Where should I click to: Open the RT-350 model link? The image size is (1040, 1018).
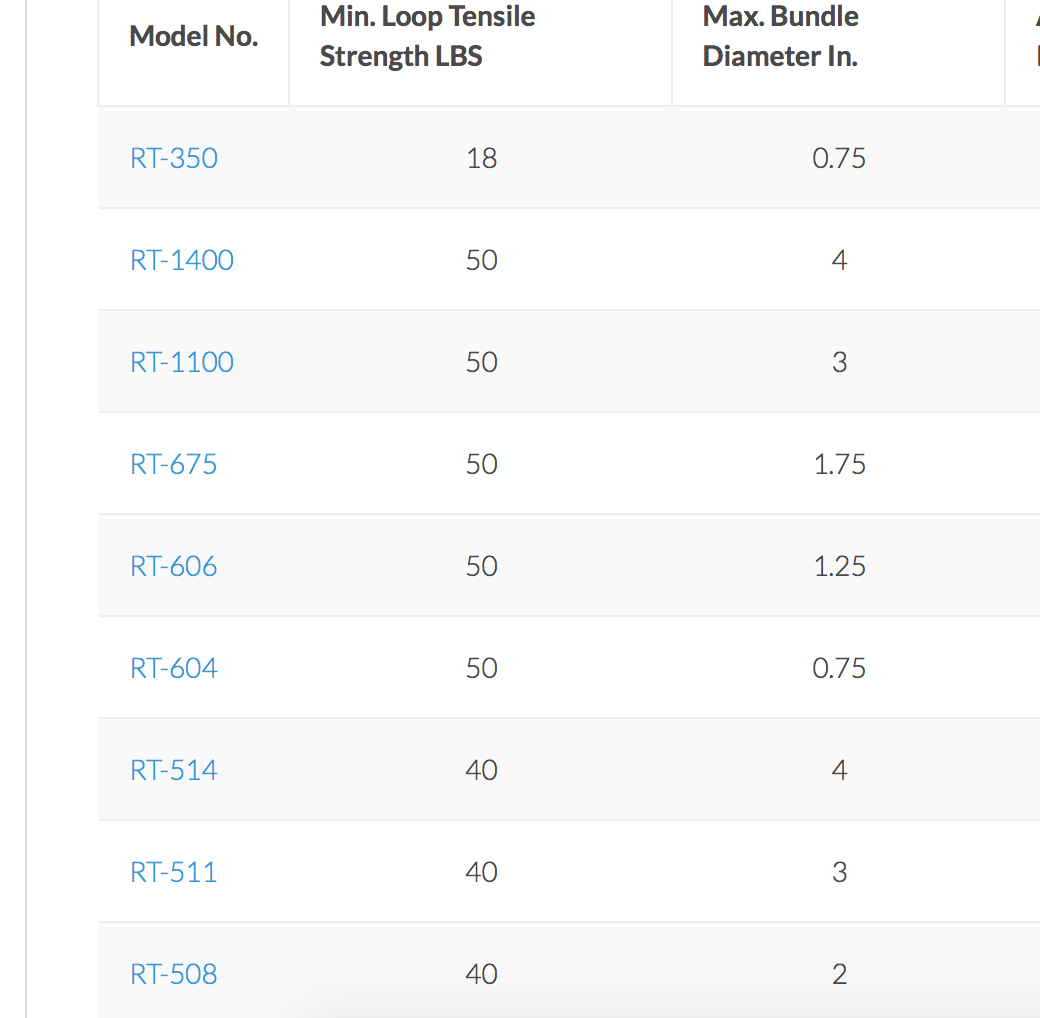point(174,158)
